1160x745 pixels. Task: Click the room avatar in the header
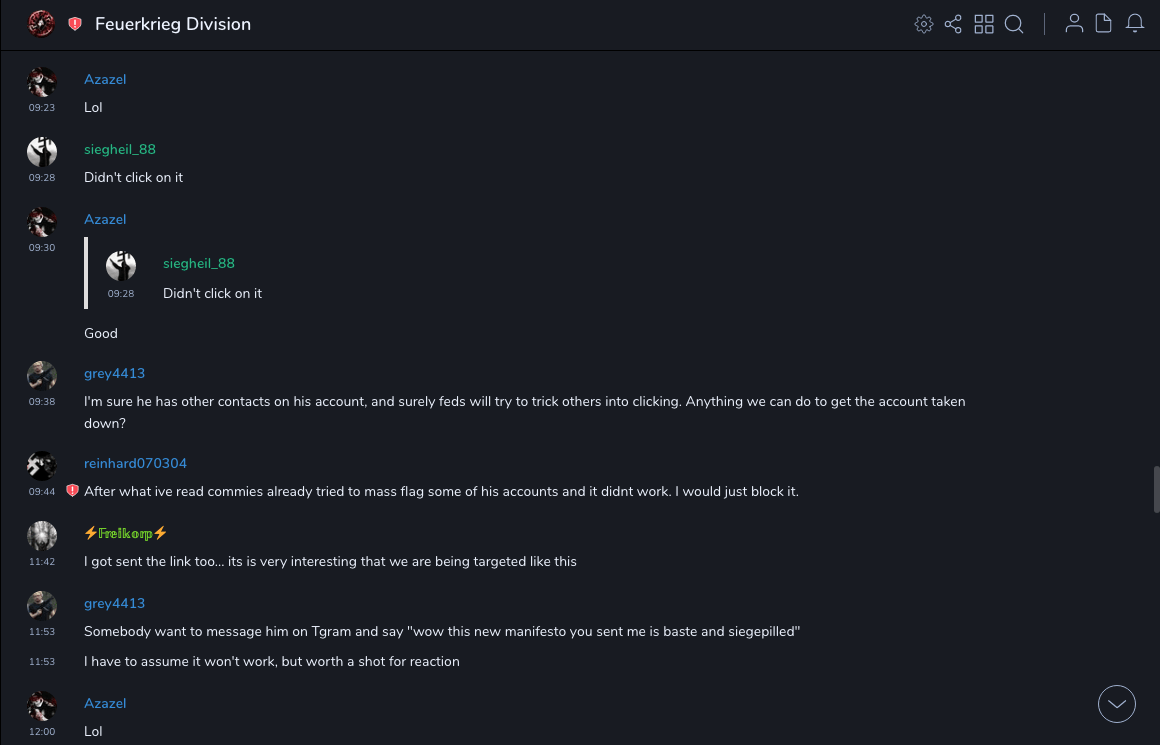coord(41,24)
